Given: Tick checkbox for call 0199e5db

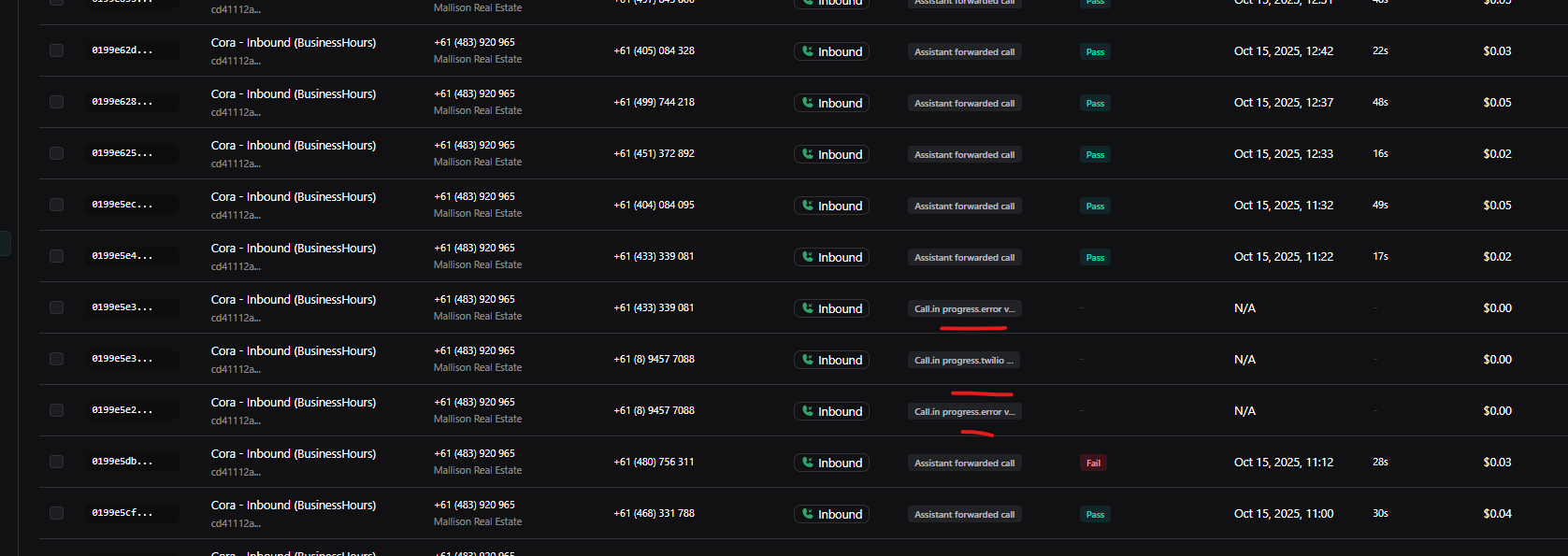Looking at the screenshot, I should pyautogui.click(x=57, y=462).
